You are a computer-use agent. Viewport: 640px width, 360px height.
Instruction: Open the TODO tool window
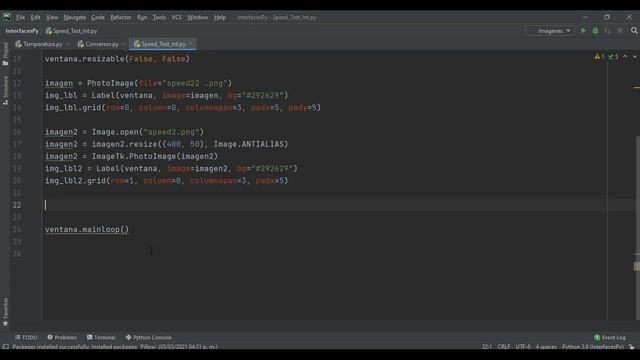tap(26, 338)
